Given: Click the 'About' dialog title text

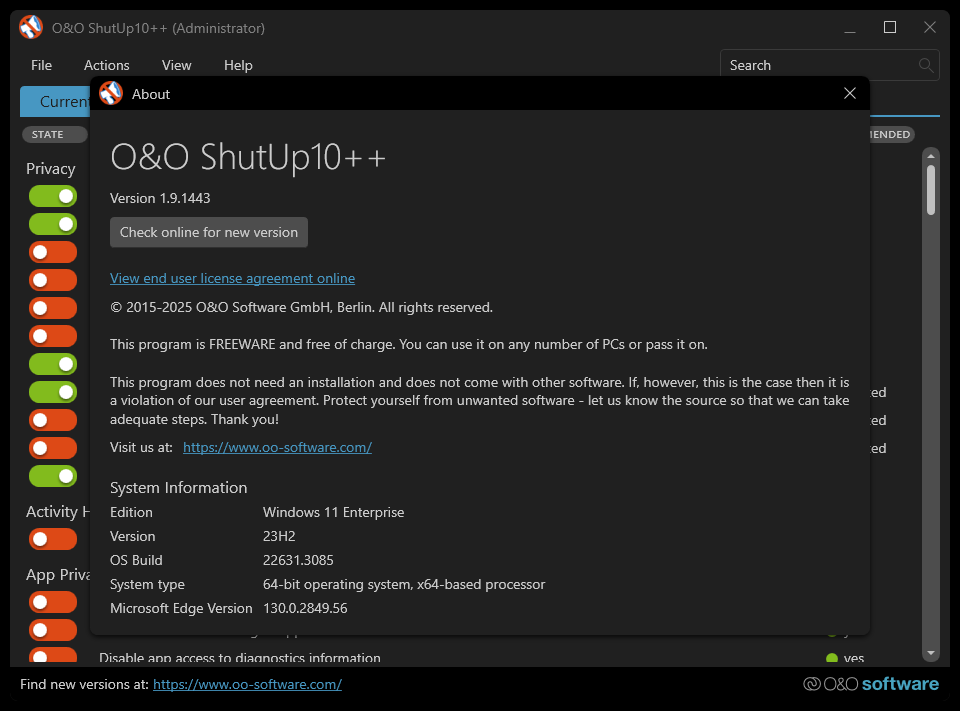Looking at the screenshot, I should tap(151, 94).
